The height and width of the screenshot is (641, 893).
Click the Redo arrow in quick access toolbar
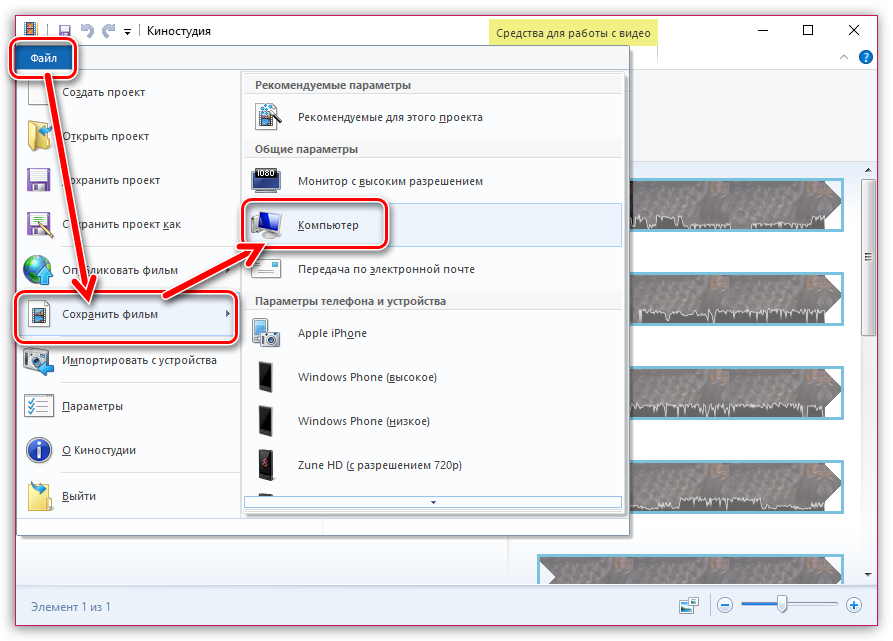108,30
